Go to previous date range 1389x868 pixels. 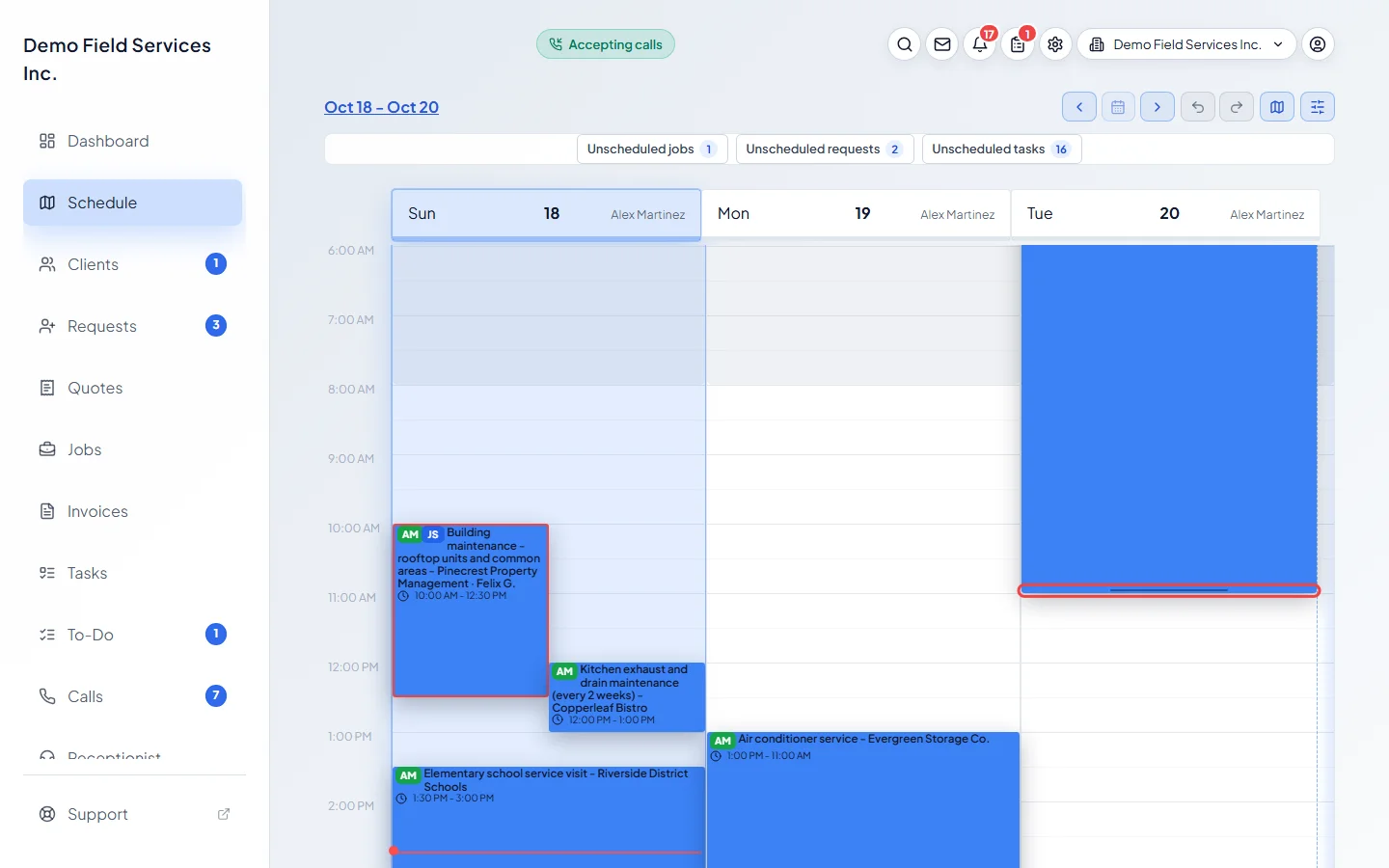pos(1079,107)
